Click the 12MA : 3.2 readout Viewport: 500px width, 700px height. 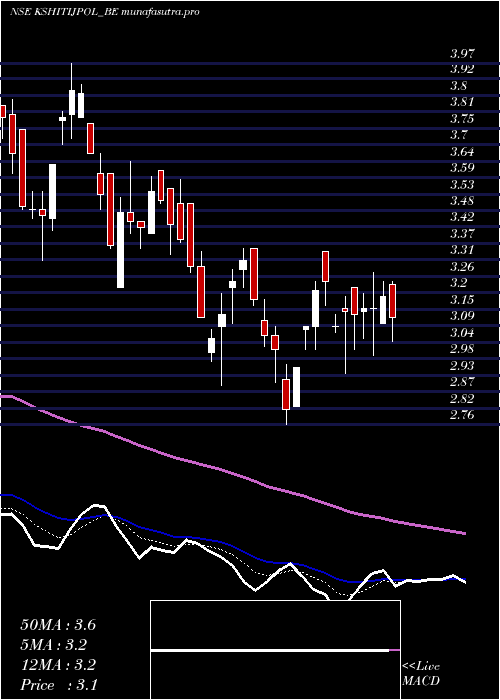pos(58,665)
